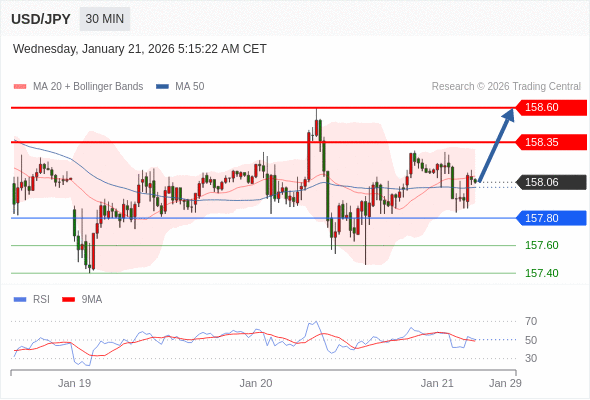Viewport: 590px width, 400px height.
Task: Click the MA 20 + Bollinger Bands label
Action: [x=88, y=87]
